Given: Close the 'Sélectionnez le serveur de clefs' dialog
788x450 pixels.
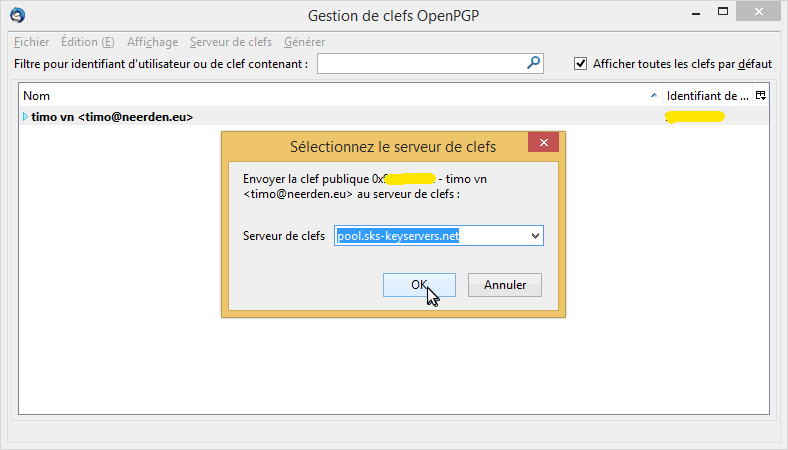Looking at the screenshot, I should tap(543, 143).
